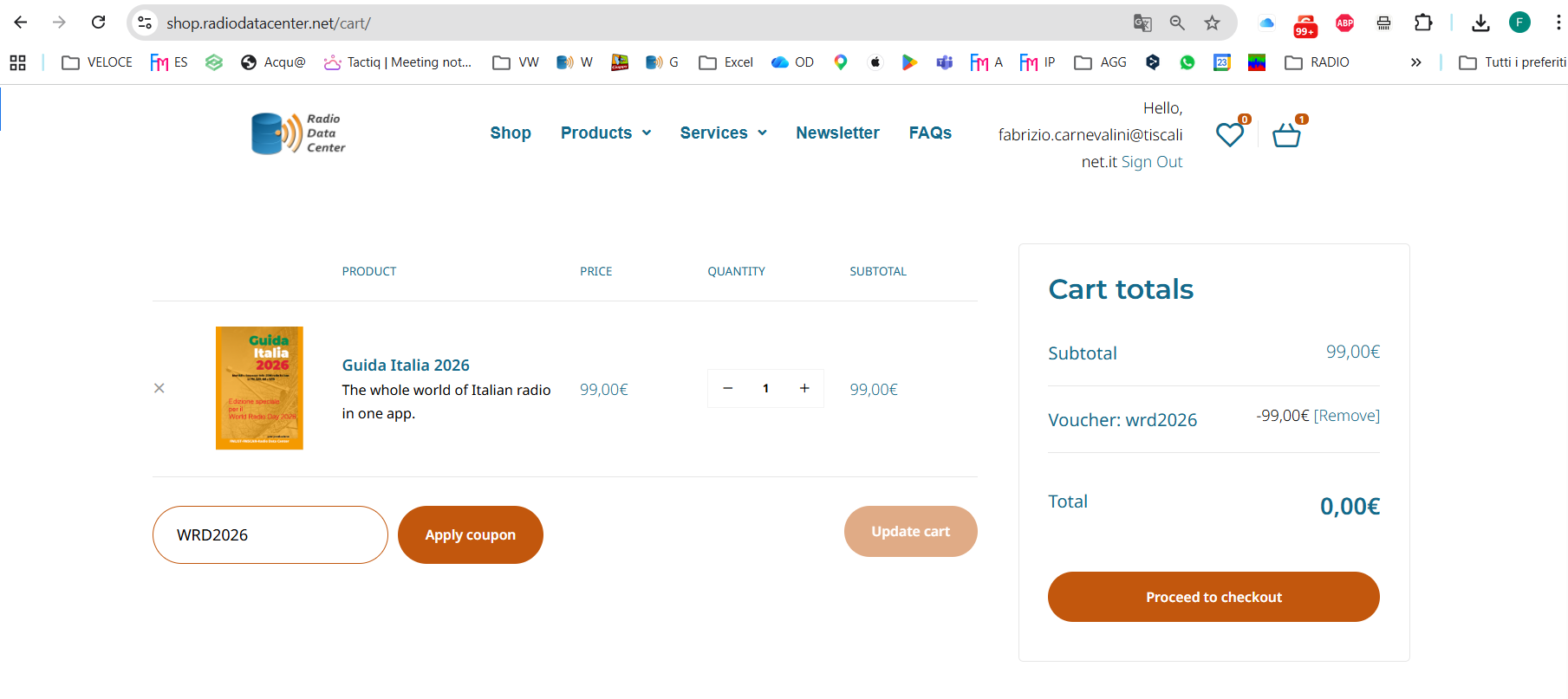Open the FAQs page
This screenshot has width=1568, height=699.
(929, 133)
